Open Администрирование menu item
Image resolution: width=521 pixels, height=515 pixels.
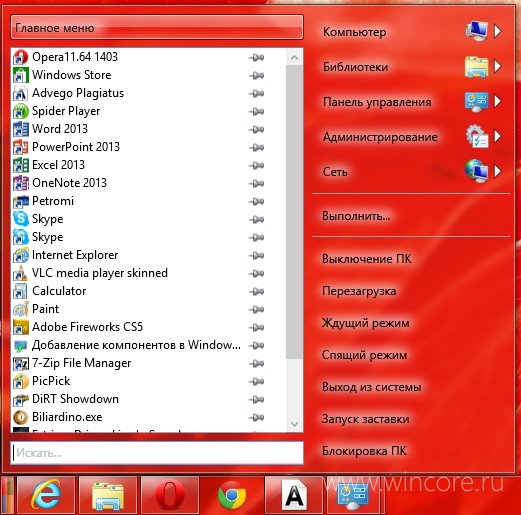(x=380, y=137)
